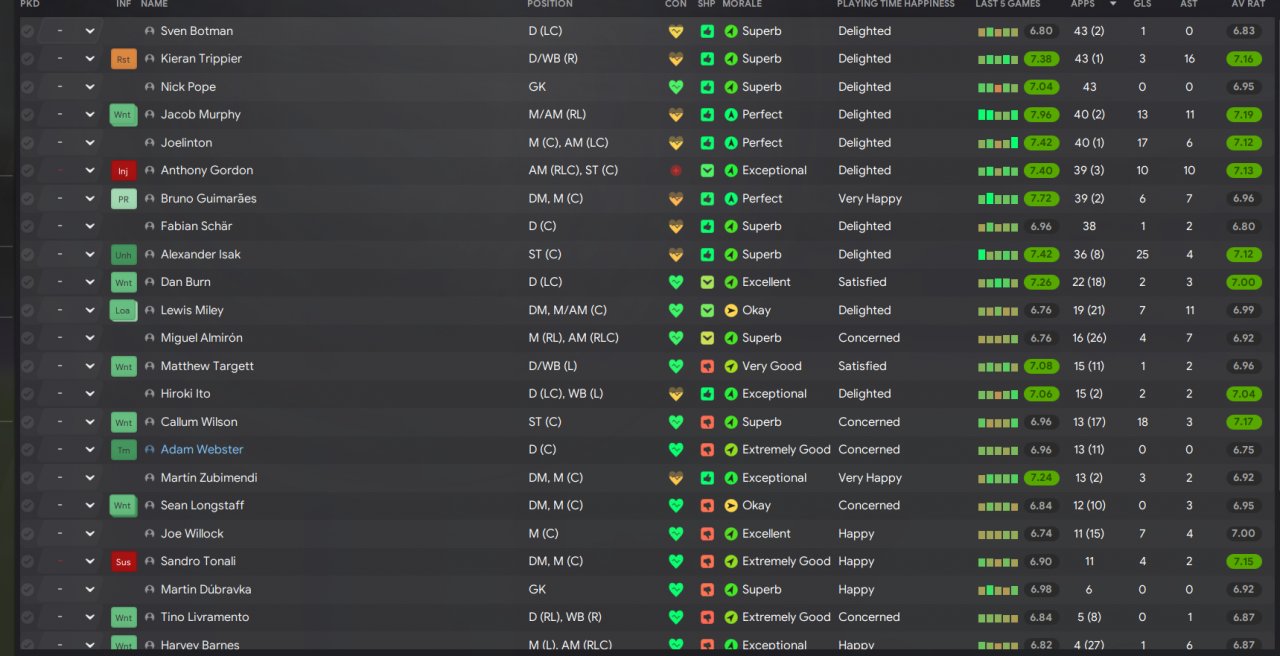Click Alexander Isak's Unh unhappy status icon
Viewport: 1280px width, 656px height.
click(x=123, y=255)
